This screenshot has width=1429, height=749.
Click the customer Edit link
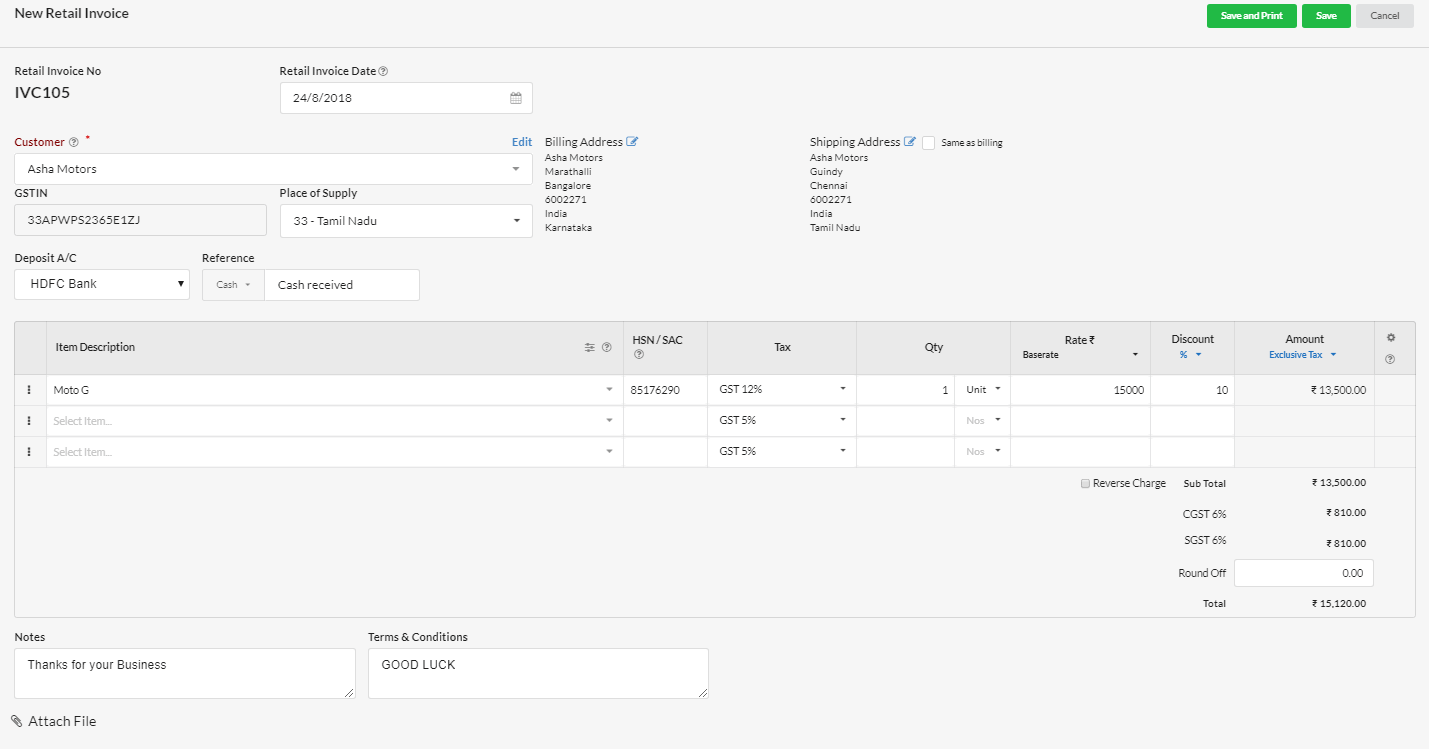tap(522, 142)
